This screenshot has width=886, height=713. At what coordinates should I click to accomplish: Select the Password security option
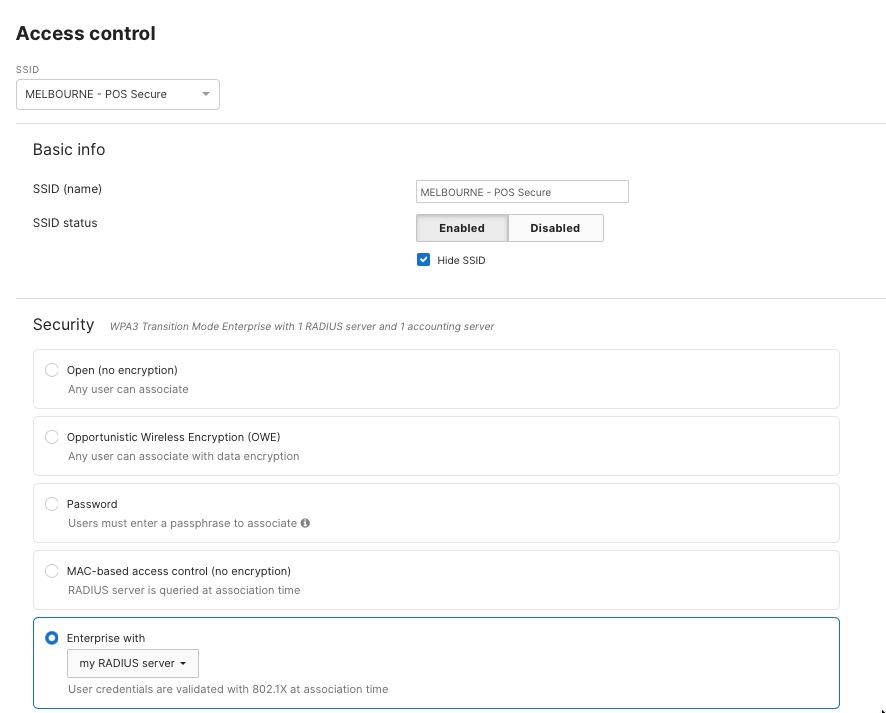click(51, 503)
